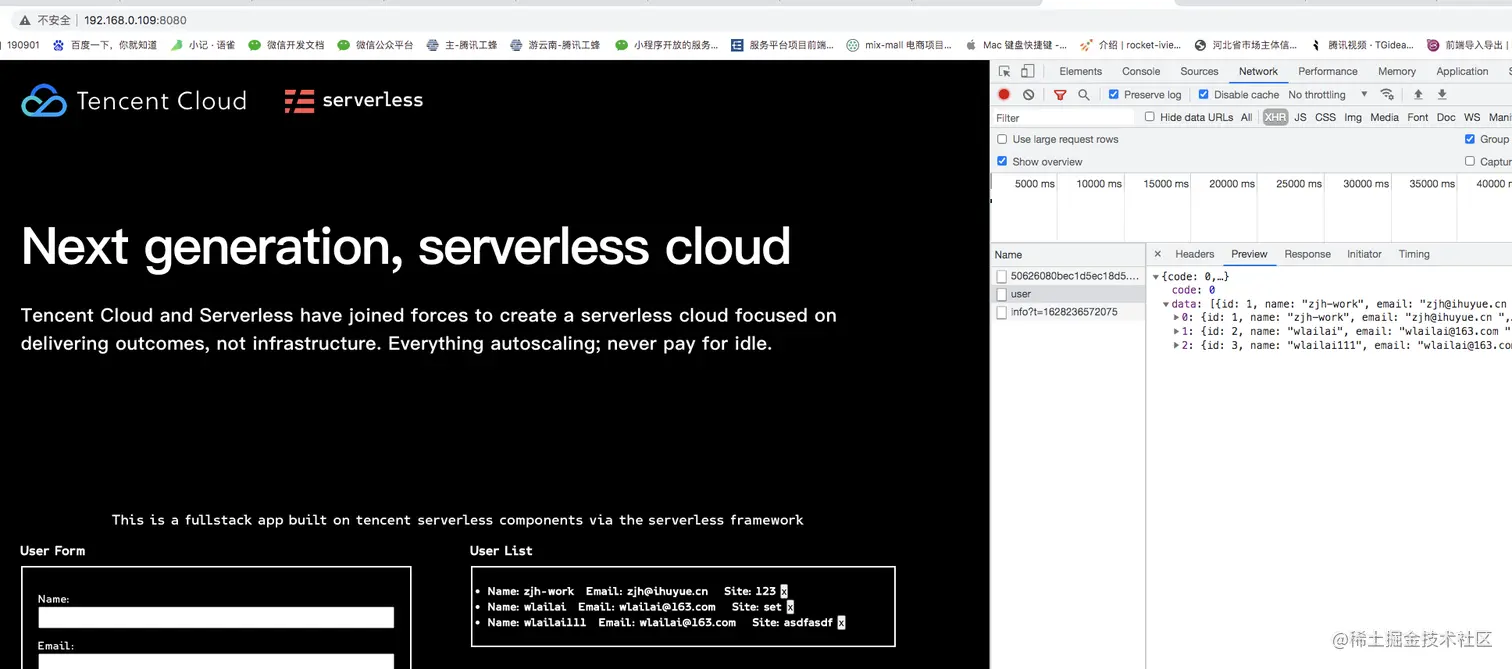Delete user zjh-work with its x
Screen dimensions: 1512x669
pos(784,592)
